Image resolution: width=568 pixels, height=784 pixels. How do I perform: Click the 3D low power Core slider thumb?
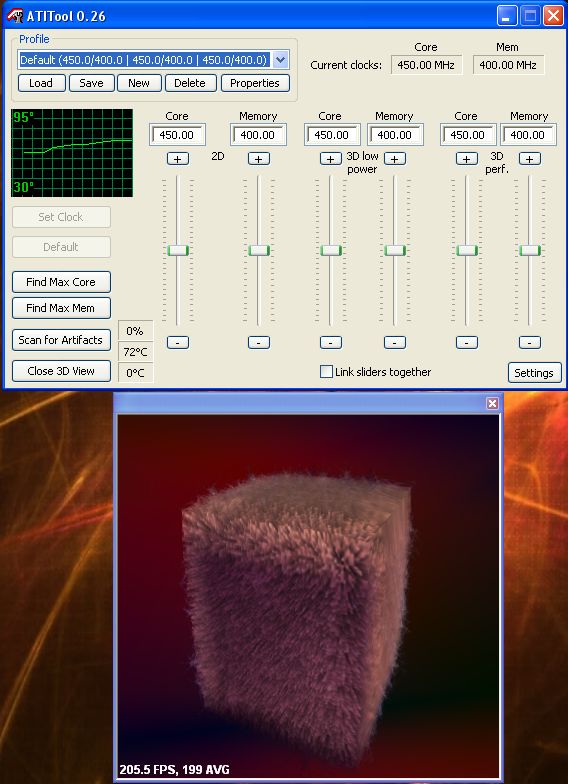(x=330, y=250)
